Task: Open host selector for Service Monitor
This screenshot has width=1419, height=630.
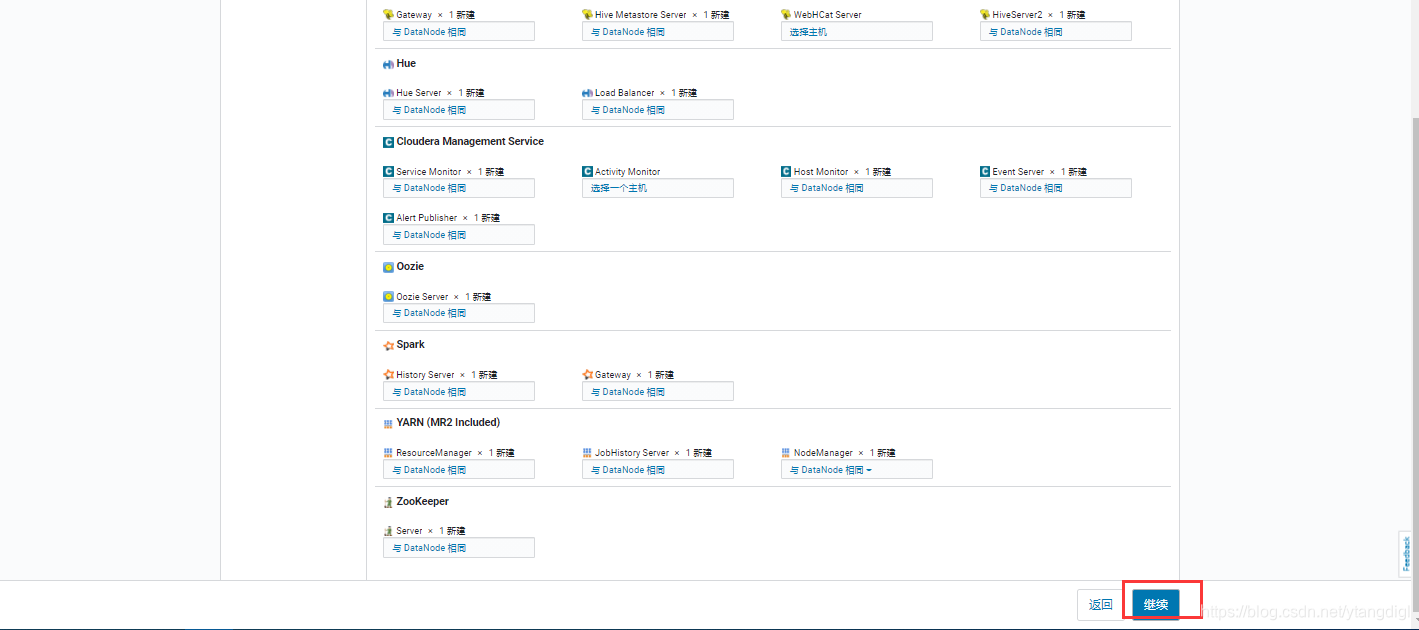Action: click(459, 188)
